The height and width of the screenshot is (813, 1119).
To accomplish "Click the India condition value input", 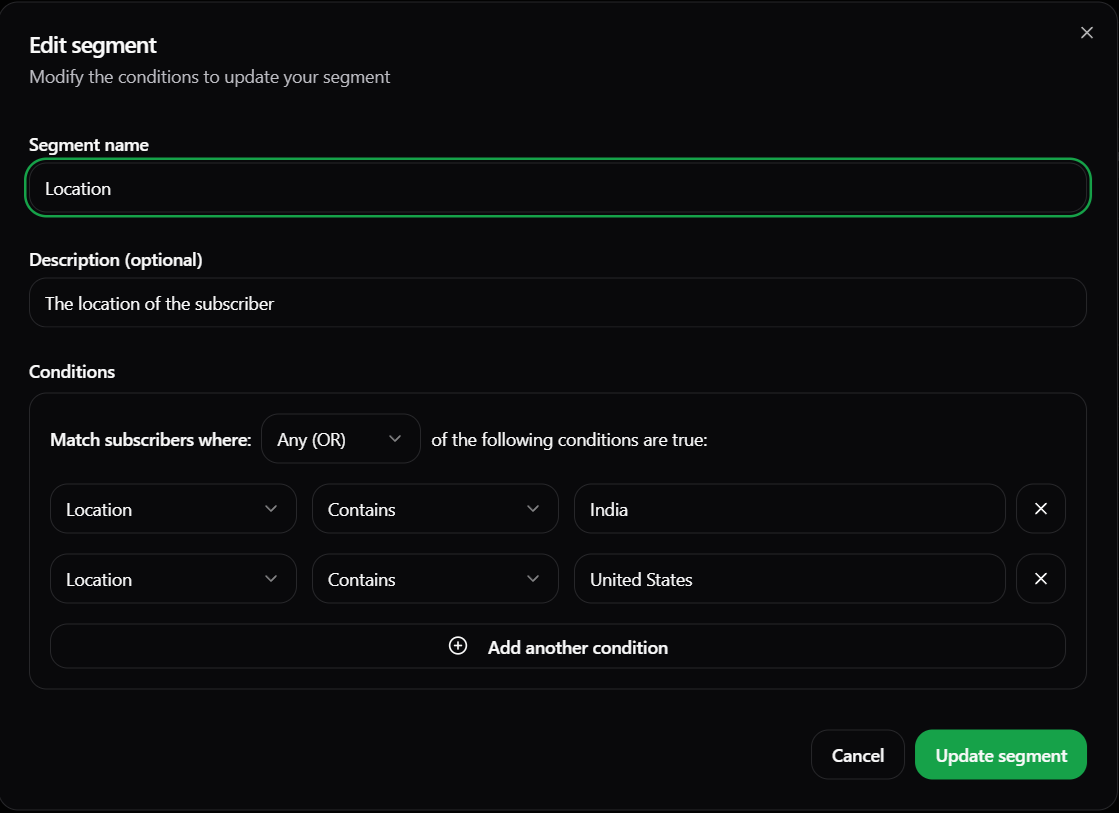I will pyautogui.click(x=789, y=509).
